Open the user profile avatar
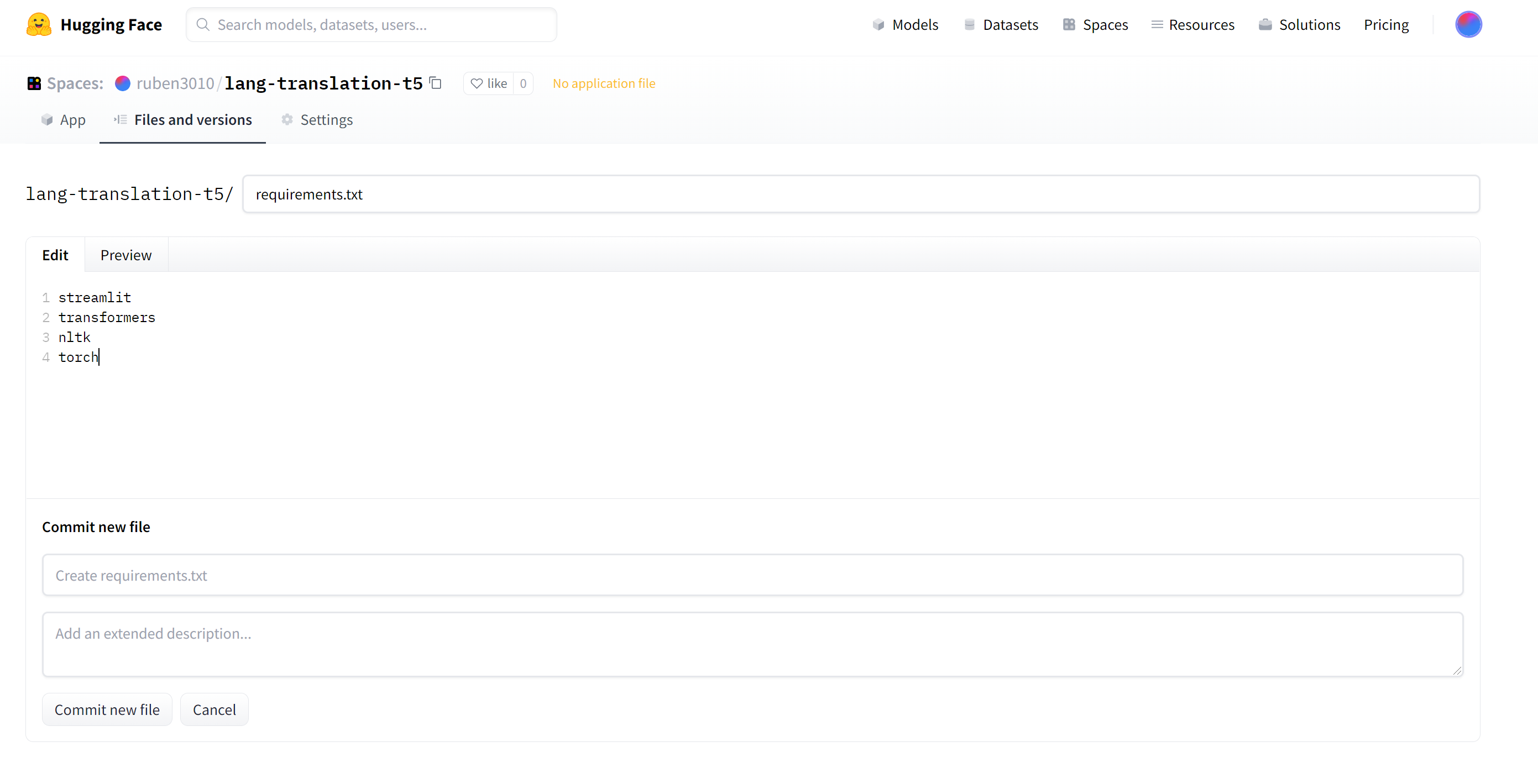 pos(1468,24)
